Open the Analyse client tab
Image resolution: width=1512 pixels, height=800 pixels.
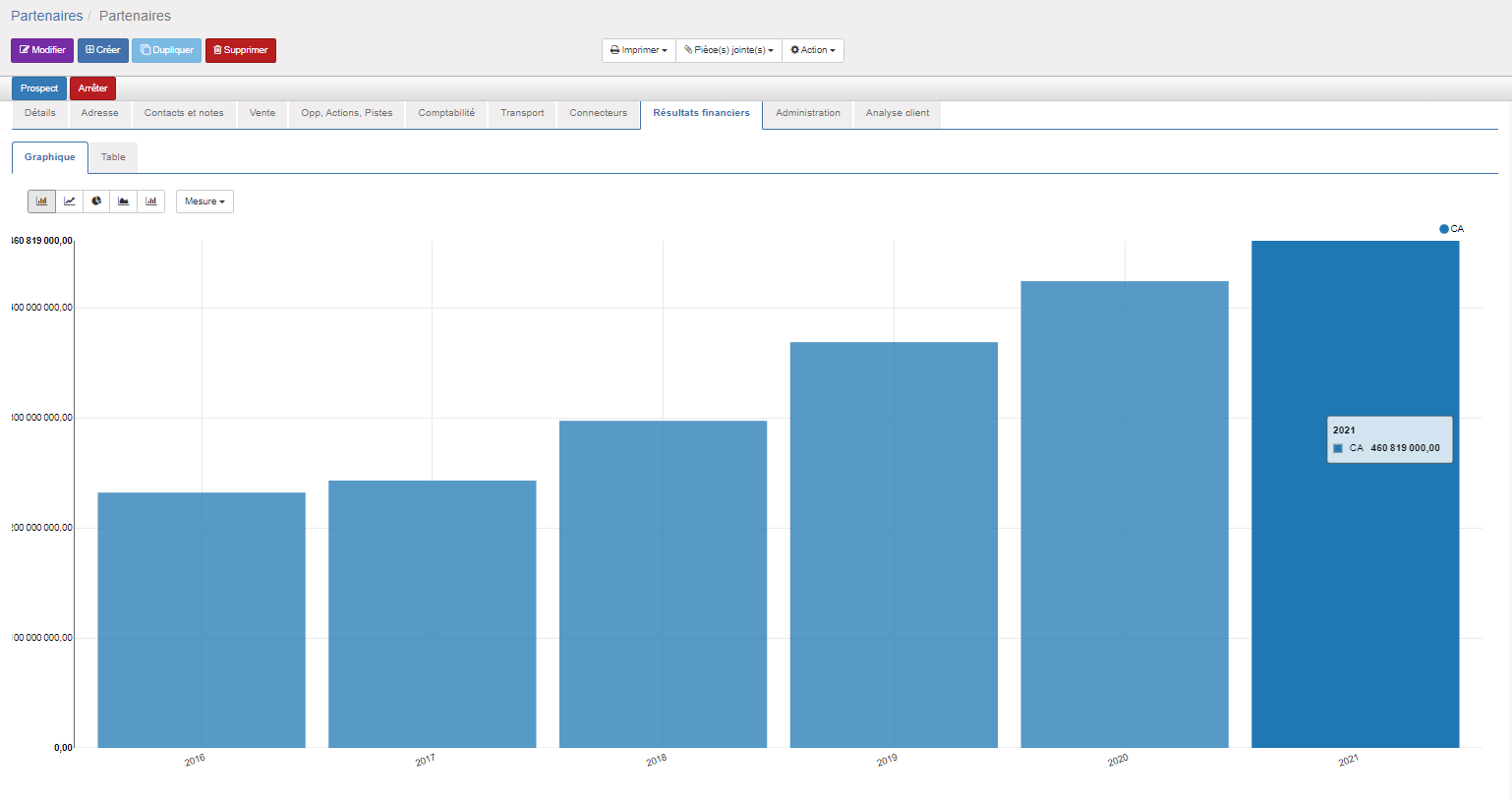[898, 113]
